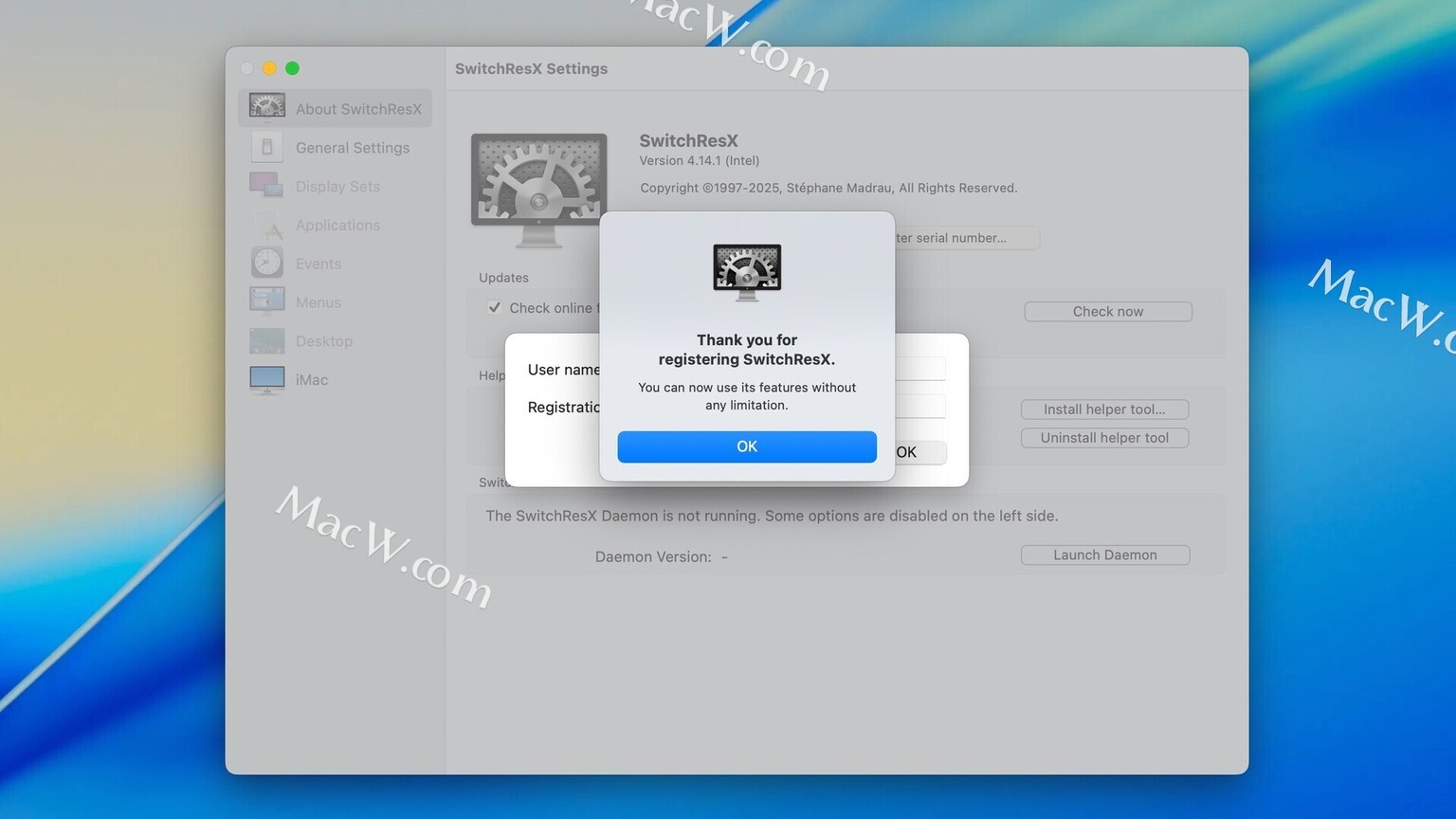The height and width of the screenshot is (819, 1456).
Task: Click Install helper tool button
Action: [1104, 409]
